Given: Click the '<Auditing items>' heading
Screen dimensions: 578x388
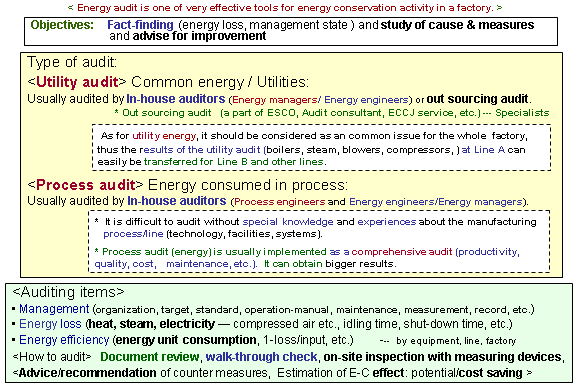Looking at the screenshot, I should (x=69, y=292).
